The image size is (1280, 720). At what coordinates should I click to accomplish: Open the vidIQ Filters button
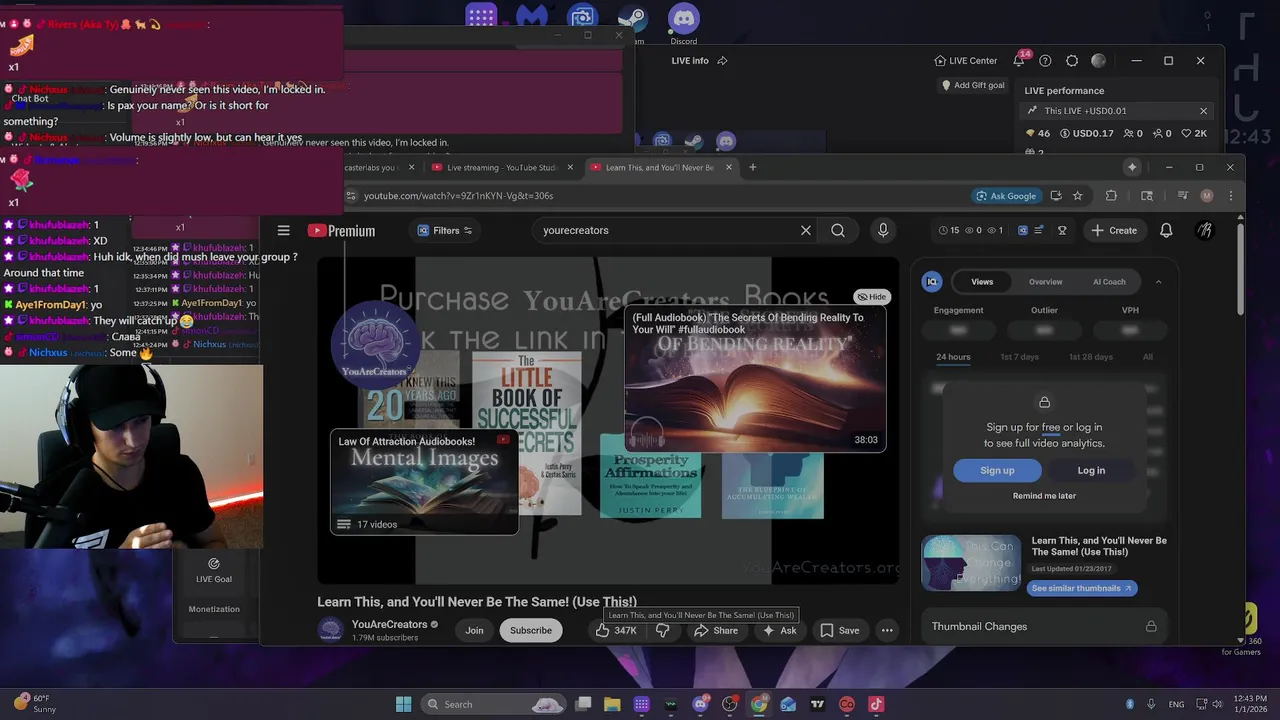pyautogui.click(x=444, y=230)
